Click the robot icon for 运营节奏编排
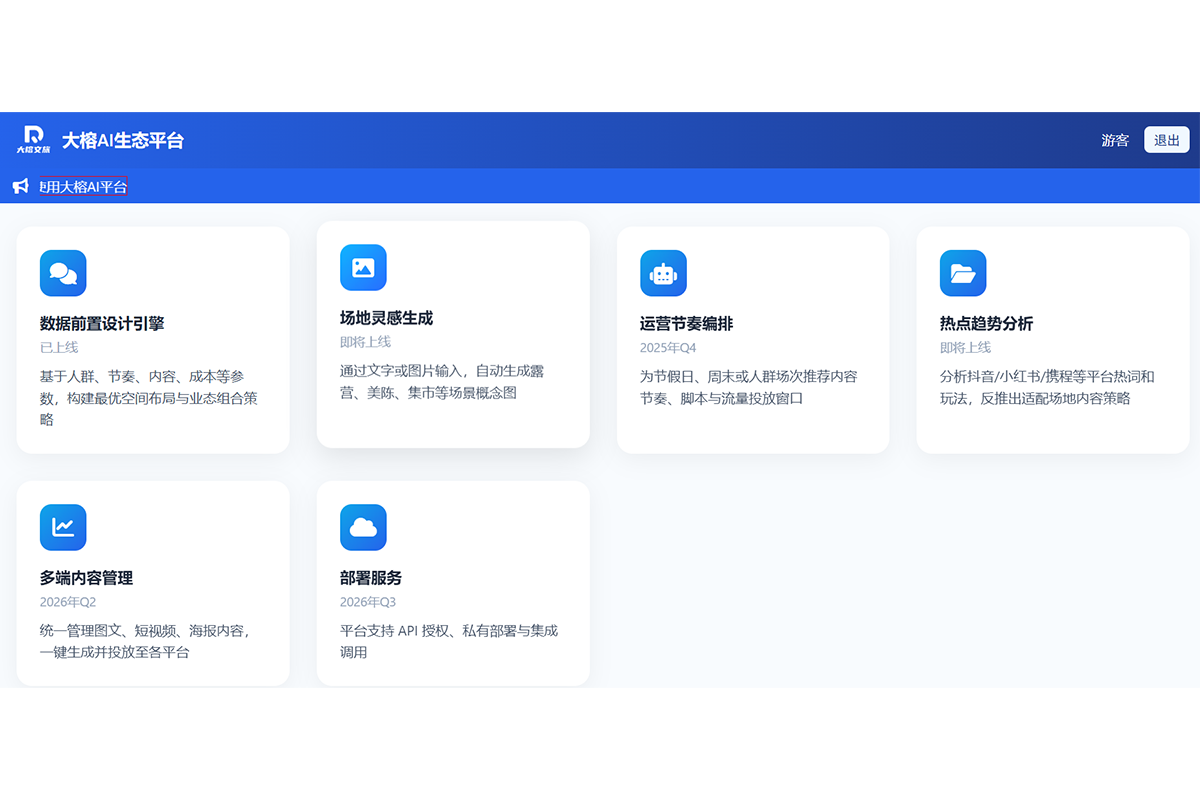1200x800 pixels. tap(663, 273)
